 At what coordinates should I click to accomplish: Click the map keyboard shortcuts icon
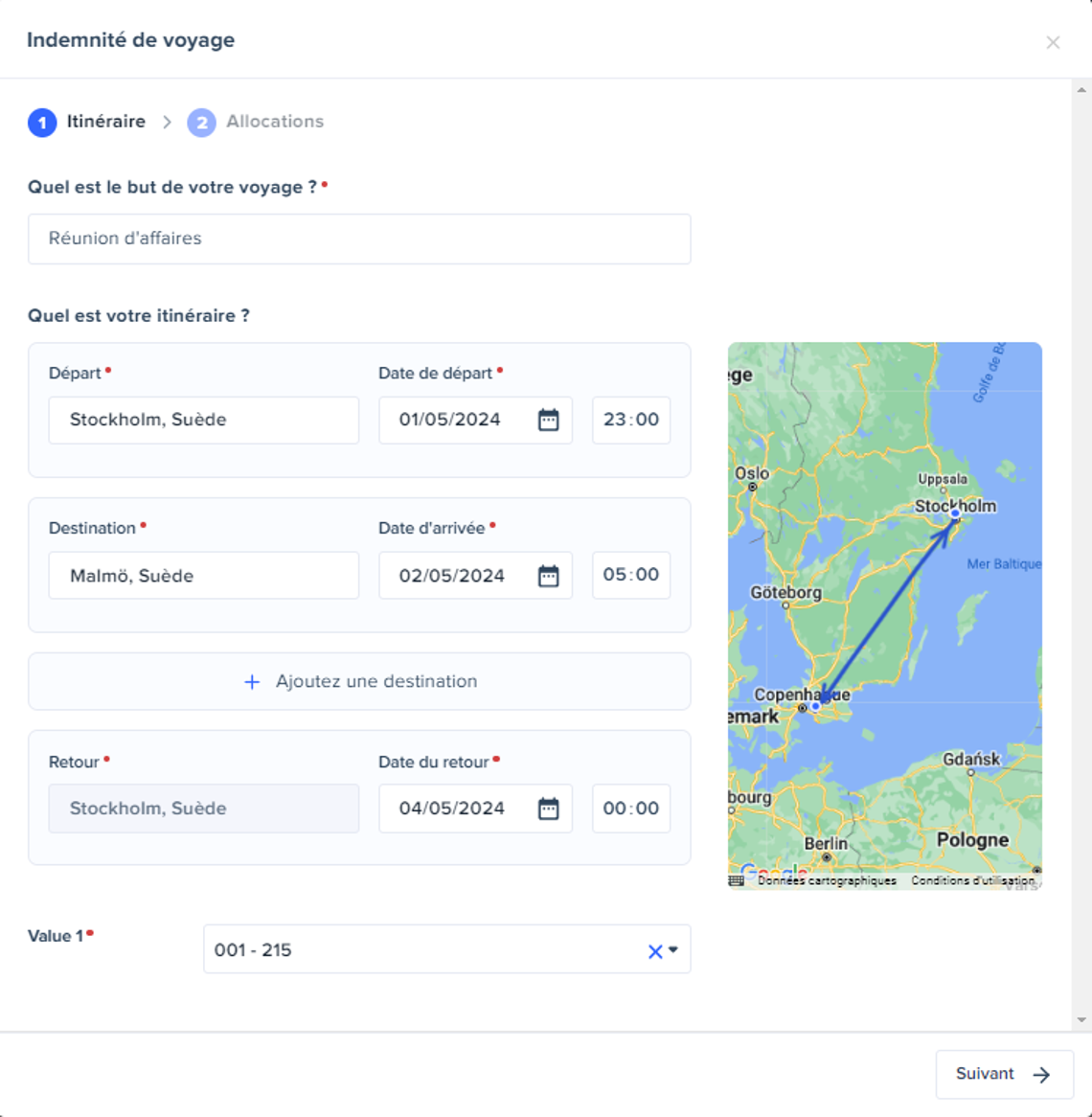(x=736, y=880)
